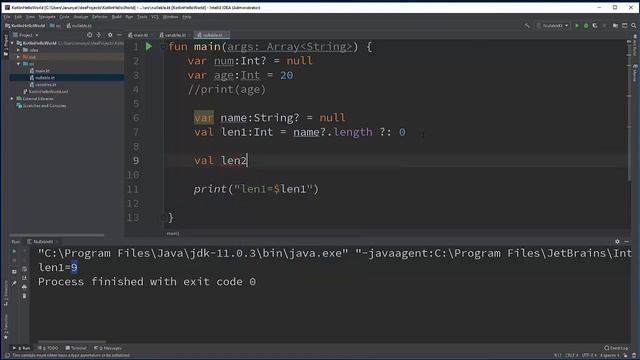The width and height of the screenshot is (640, 360).
Task: Open the Tools menu
Action: pyautogui.click(x=142, y=17)
